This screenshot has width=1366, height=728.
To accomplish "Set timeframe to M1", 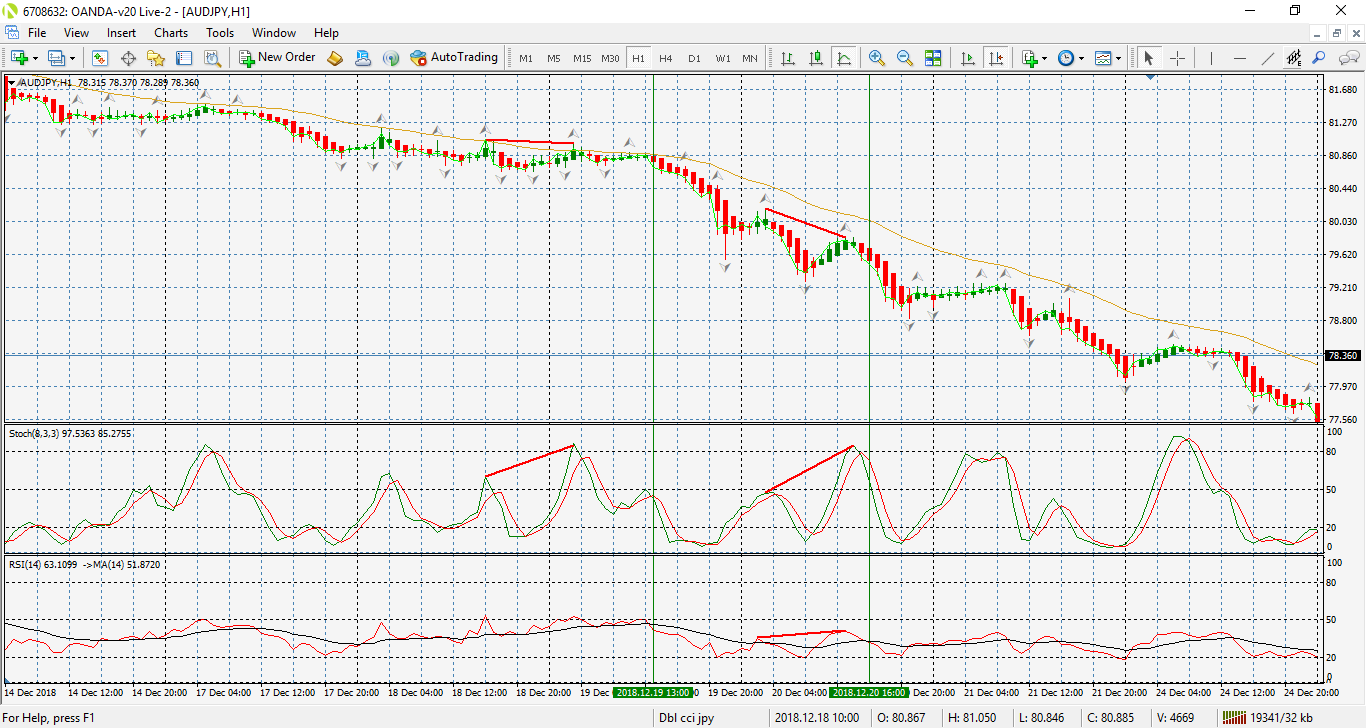I will pyautogui.click(x=526, y=58).
